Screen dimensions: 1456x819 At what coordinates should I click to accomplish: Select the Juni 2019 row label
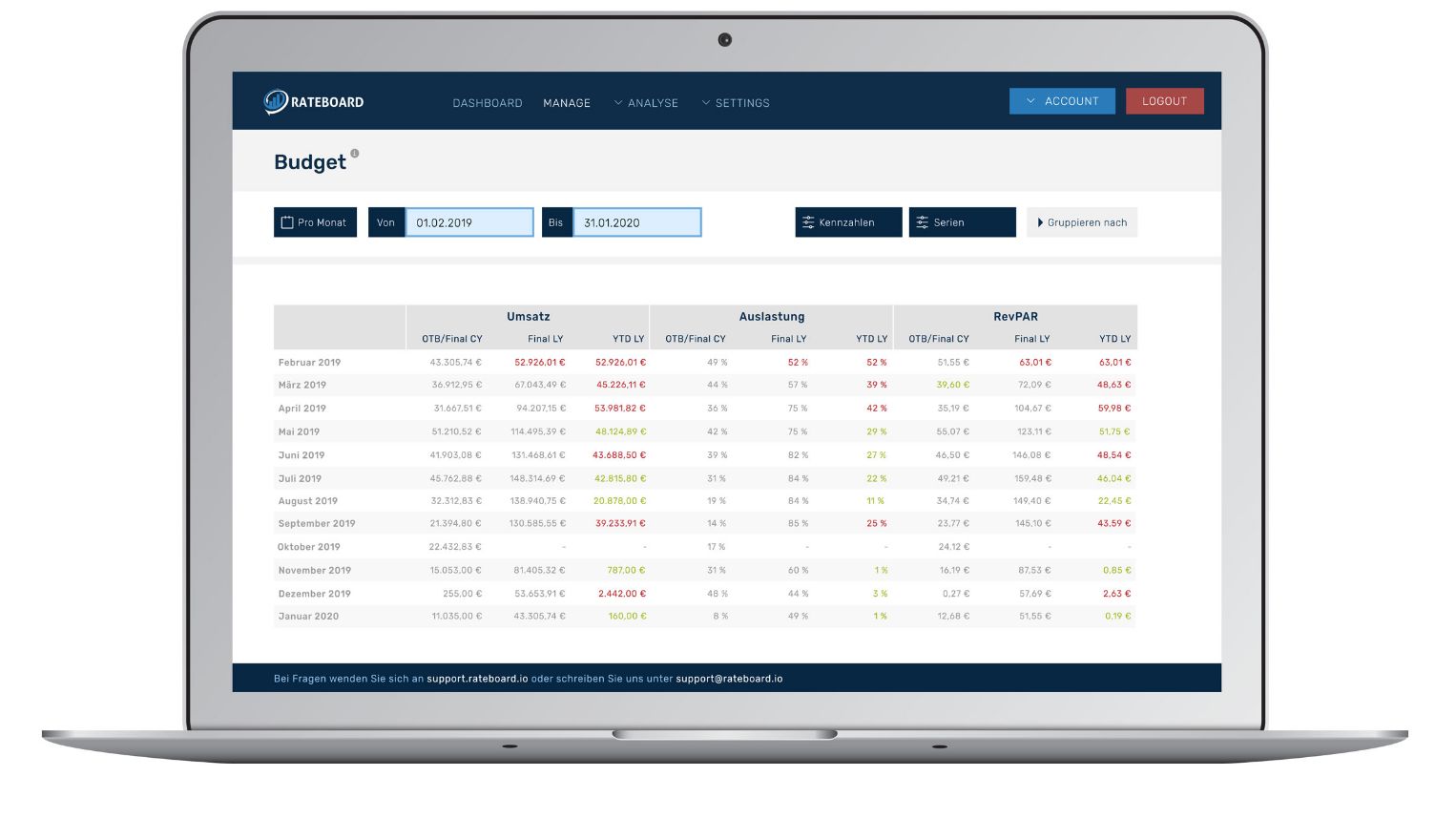[x=301, y=455]
